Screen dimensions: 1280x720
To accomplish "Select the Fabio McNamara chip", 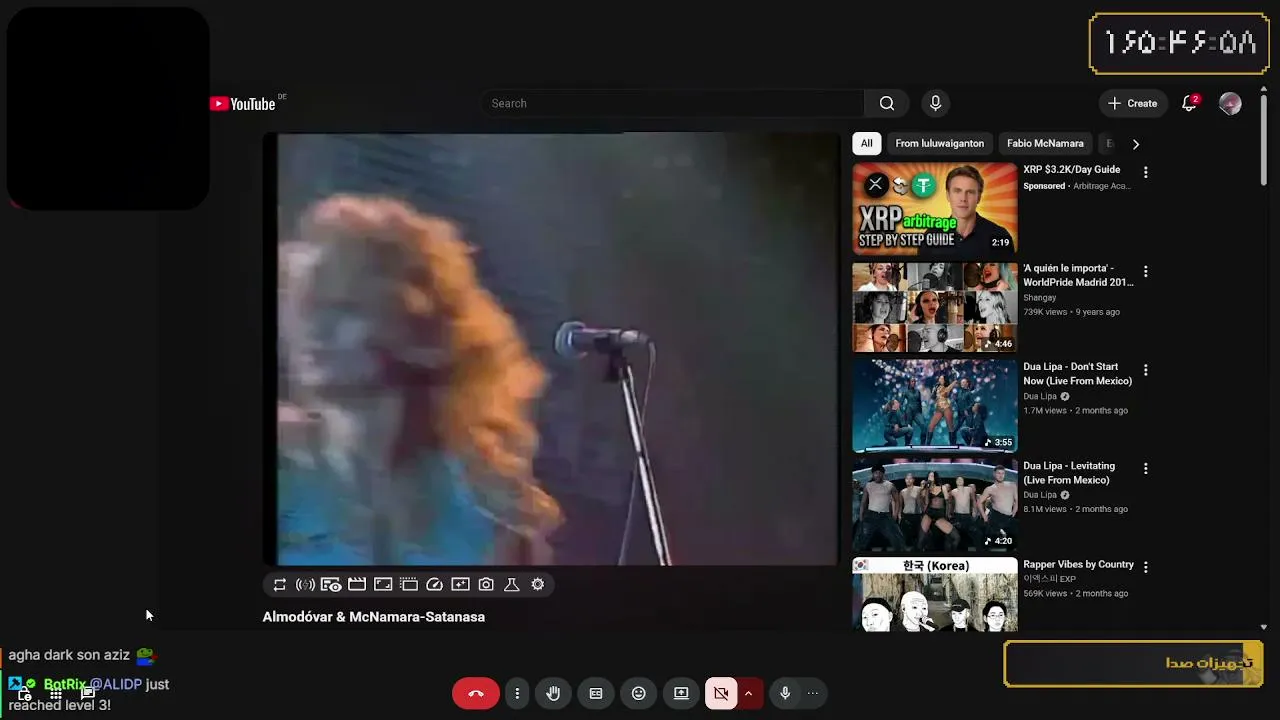I will click(1045, 144).
